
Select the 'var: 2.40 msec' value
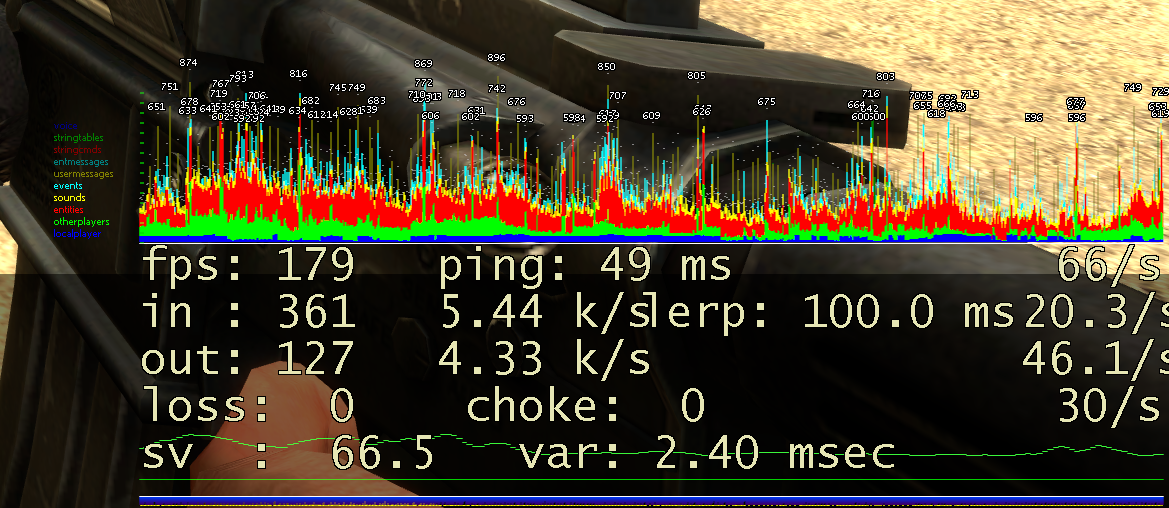[706, 453]
